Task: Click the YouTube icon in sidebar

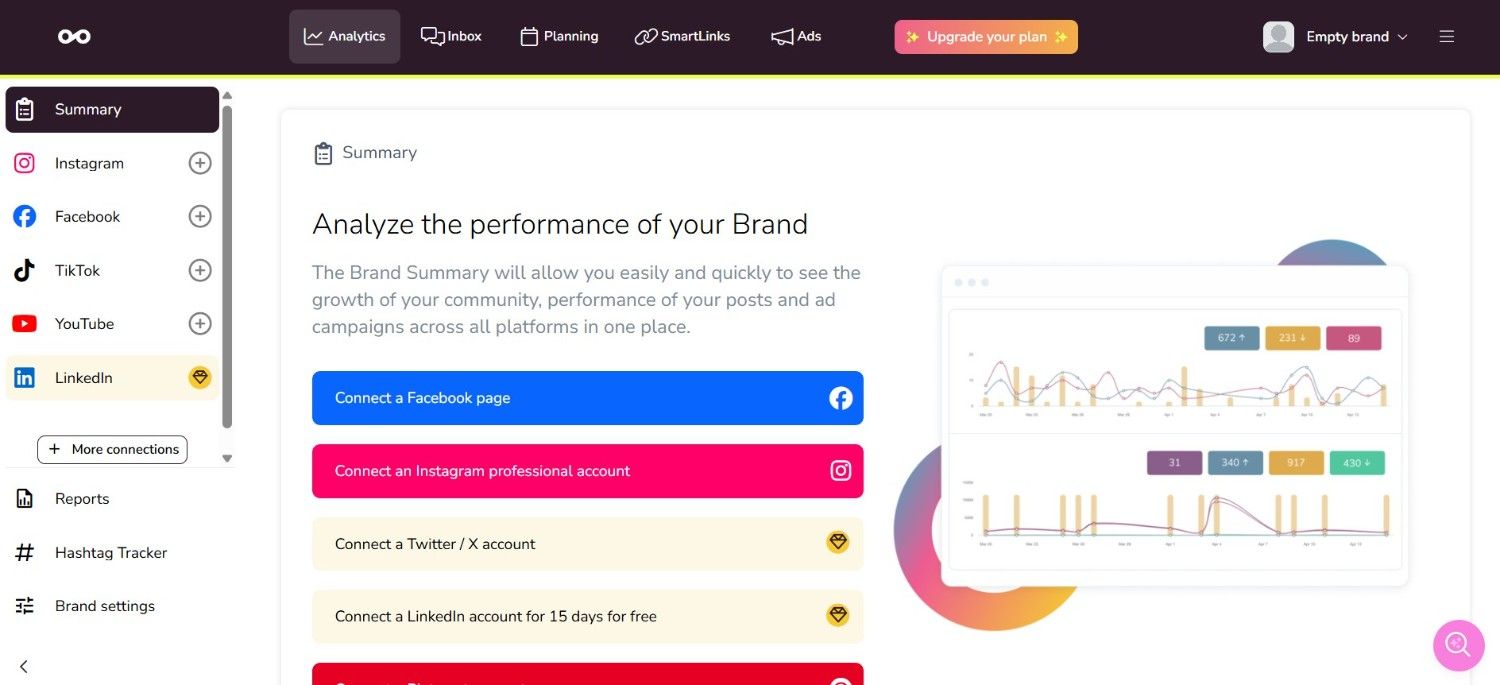Action: (24, 323)
